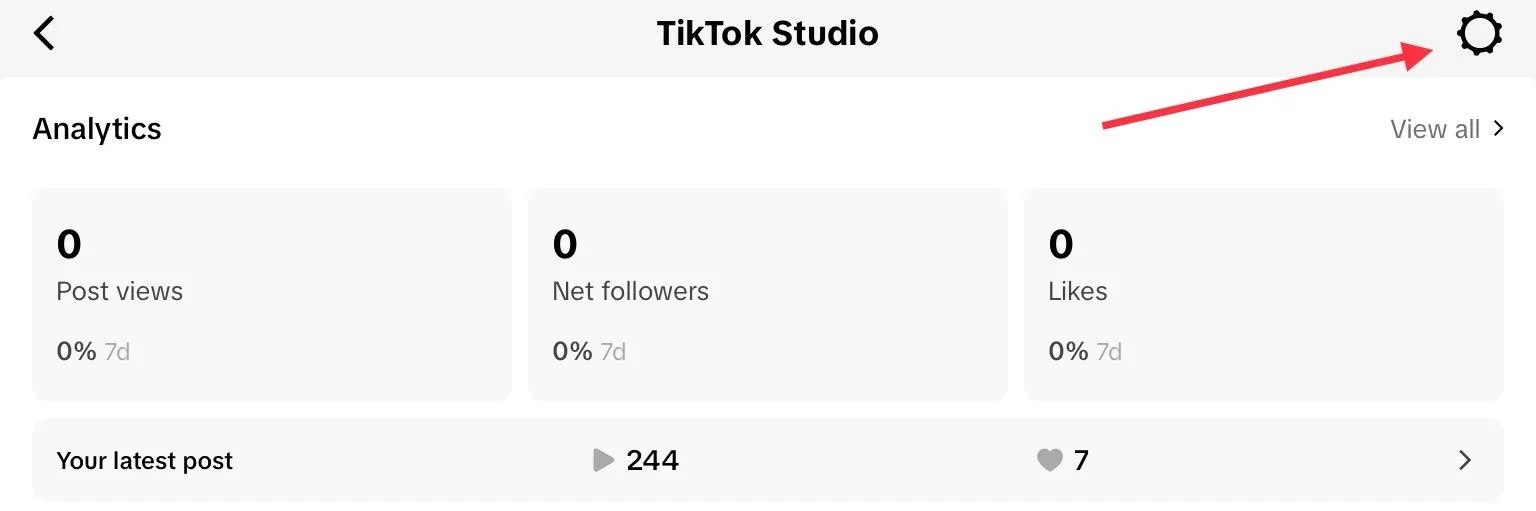The image size is (1536, 511).
Task: Open the Post views analytics card
Action: pyautogui.click(x=271, y=294)
